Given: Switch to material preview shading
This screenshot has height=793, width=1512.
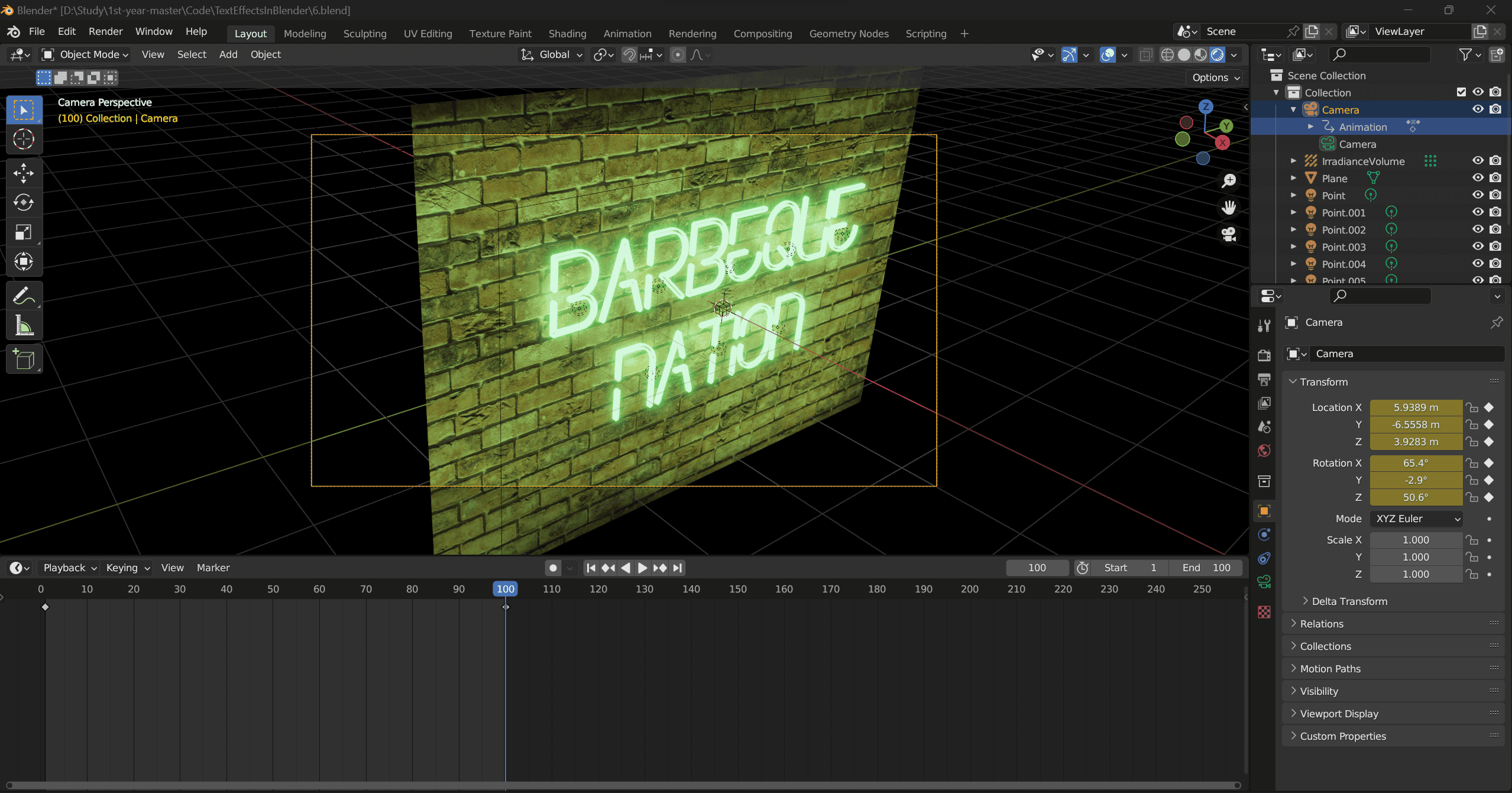Looking at the screenshot, I should click(1200, 55).
